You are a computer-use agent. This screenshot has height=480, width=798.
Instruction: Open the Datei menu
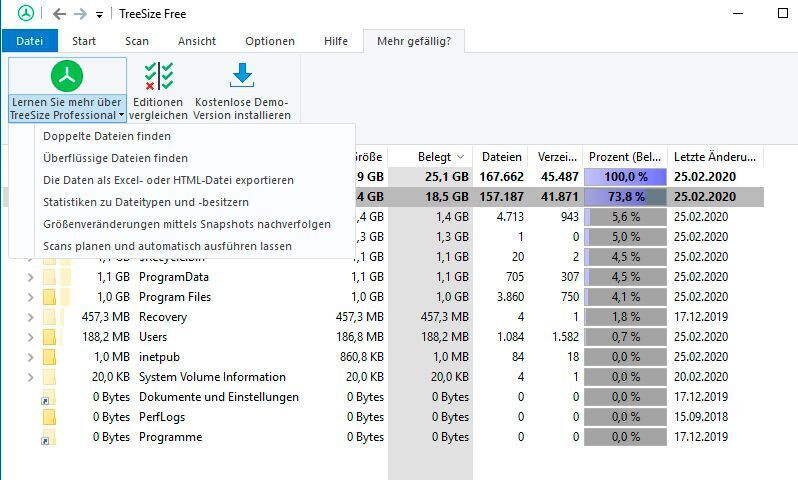pos(30,41)
